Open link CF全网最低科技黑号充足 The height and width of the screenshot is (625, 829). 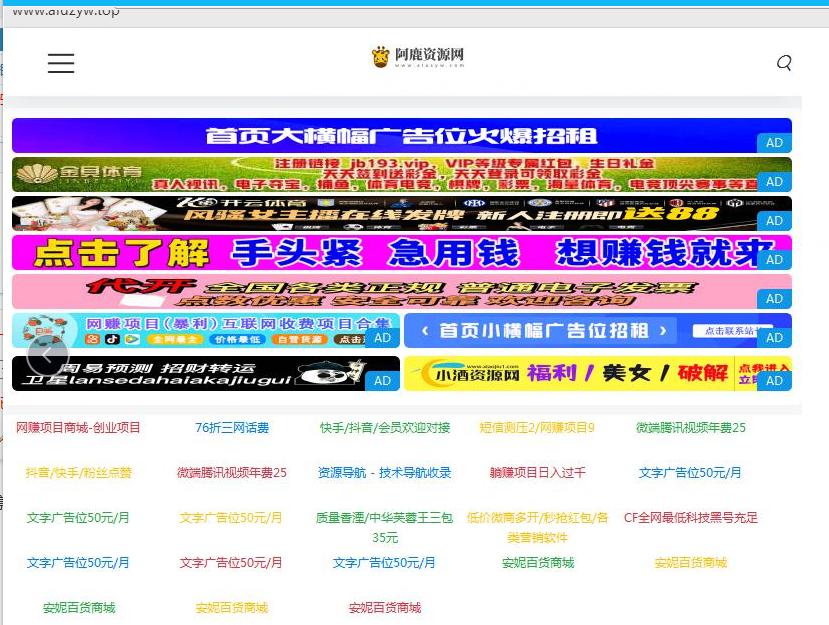(x=690, y=518)
